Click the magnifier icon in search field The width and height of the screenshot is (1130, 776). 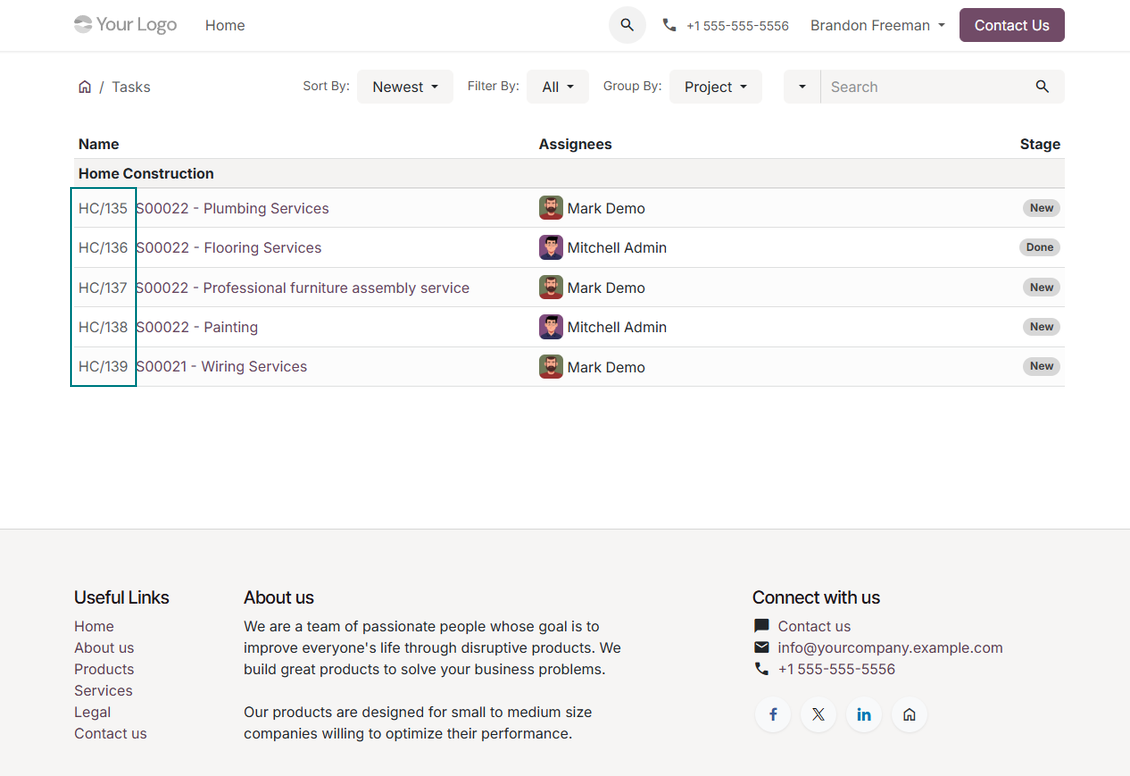click(1042, 86)
